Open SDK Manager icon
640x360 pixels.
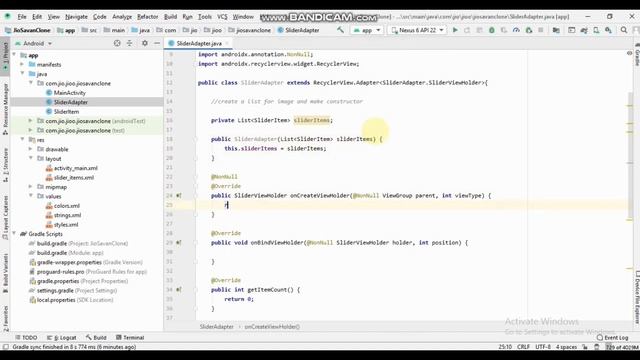pyautogui.click(x=608, y=30)
